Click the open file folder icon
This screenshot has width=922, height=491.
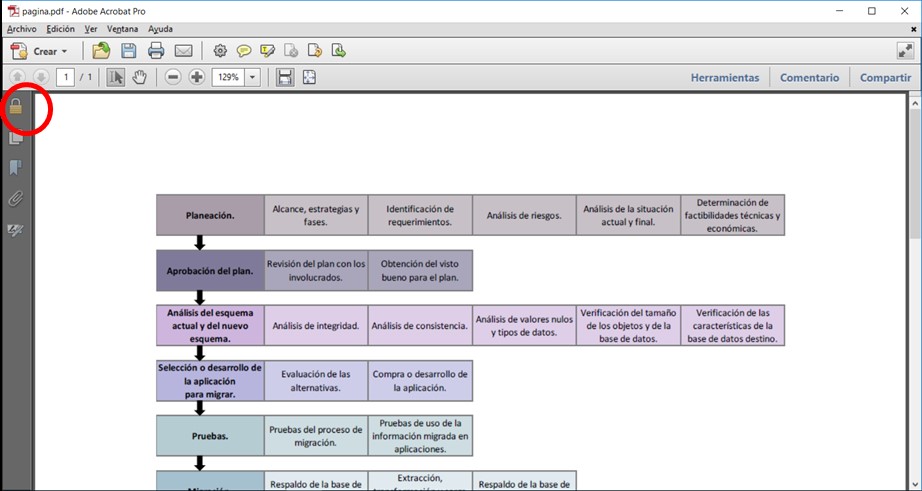[x=101, y=51]
